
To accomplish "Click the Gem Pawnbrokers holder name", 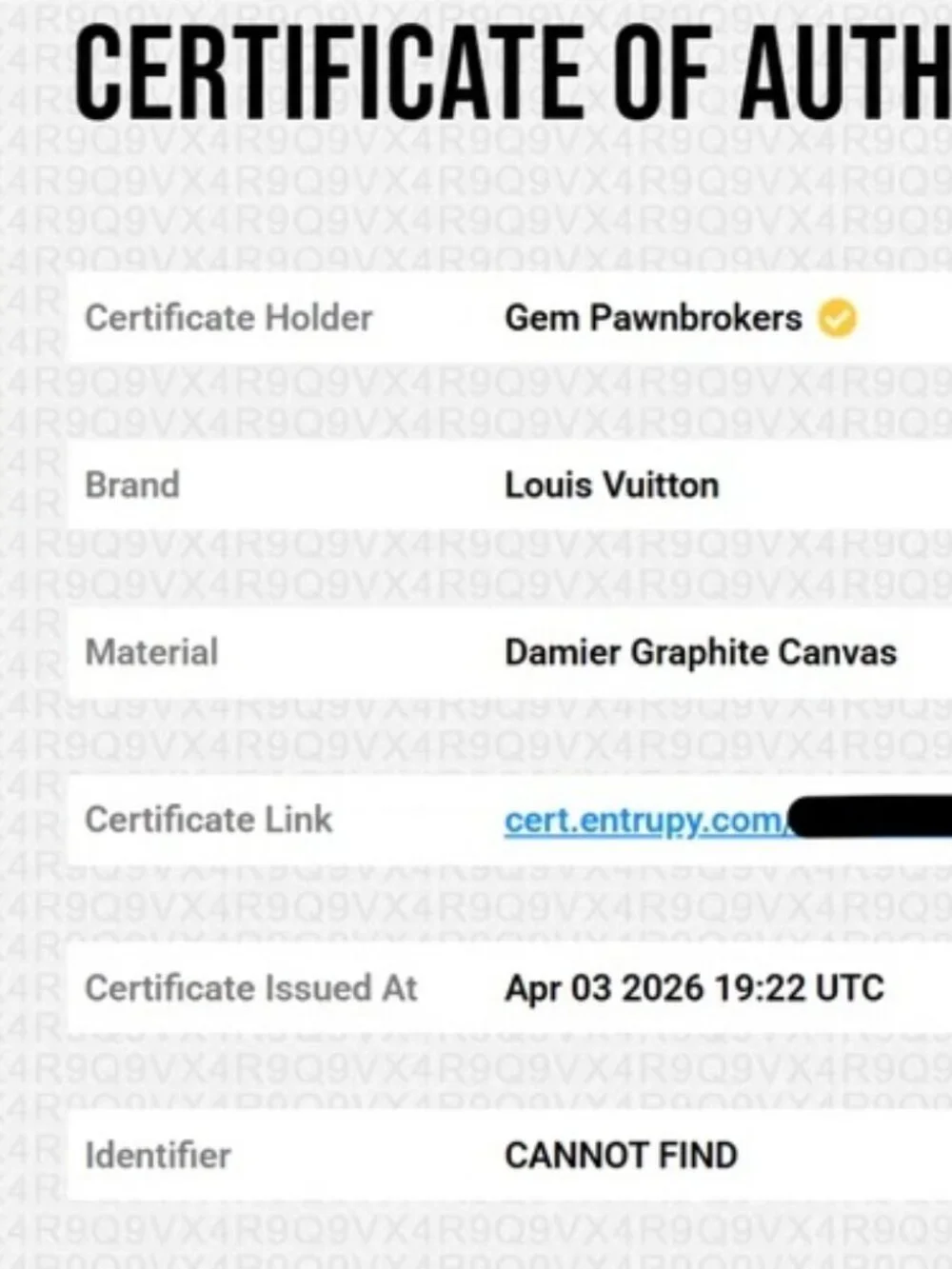I will click(x=653, y=318).
